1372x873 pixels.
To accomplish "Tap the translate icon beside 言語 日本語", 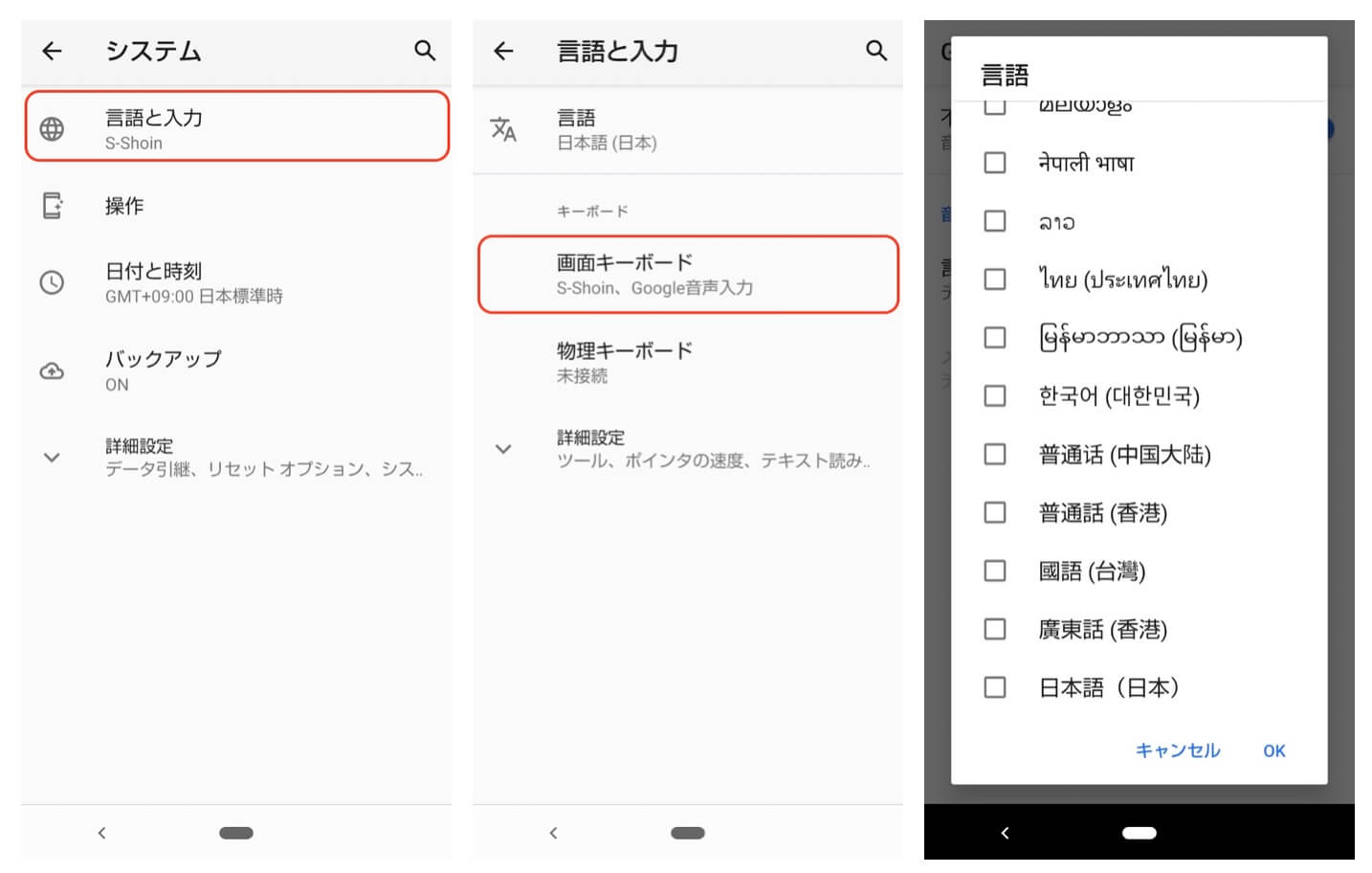I will click(x=503, y=128).
